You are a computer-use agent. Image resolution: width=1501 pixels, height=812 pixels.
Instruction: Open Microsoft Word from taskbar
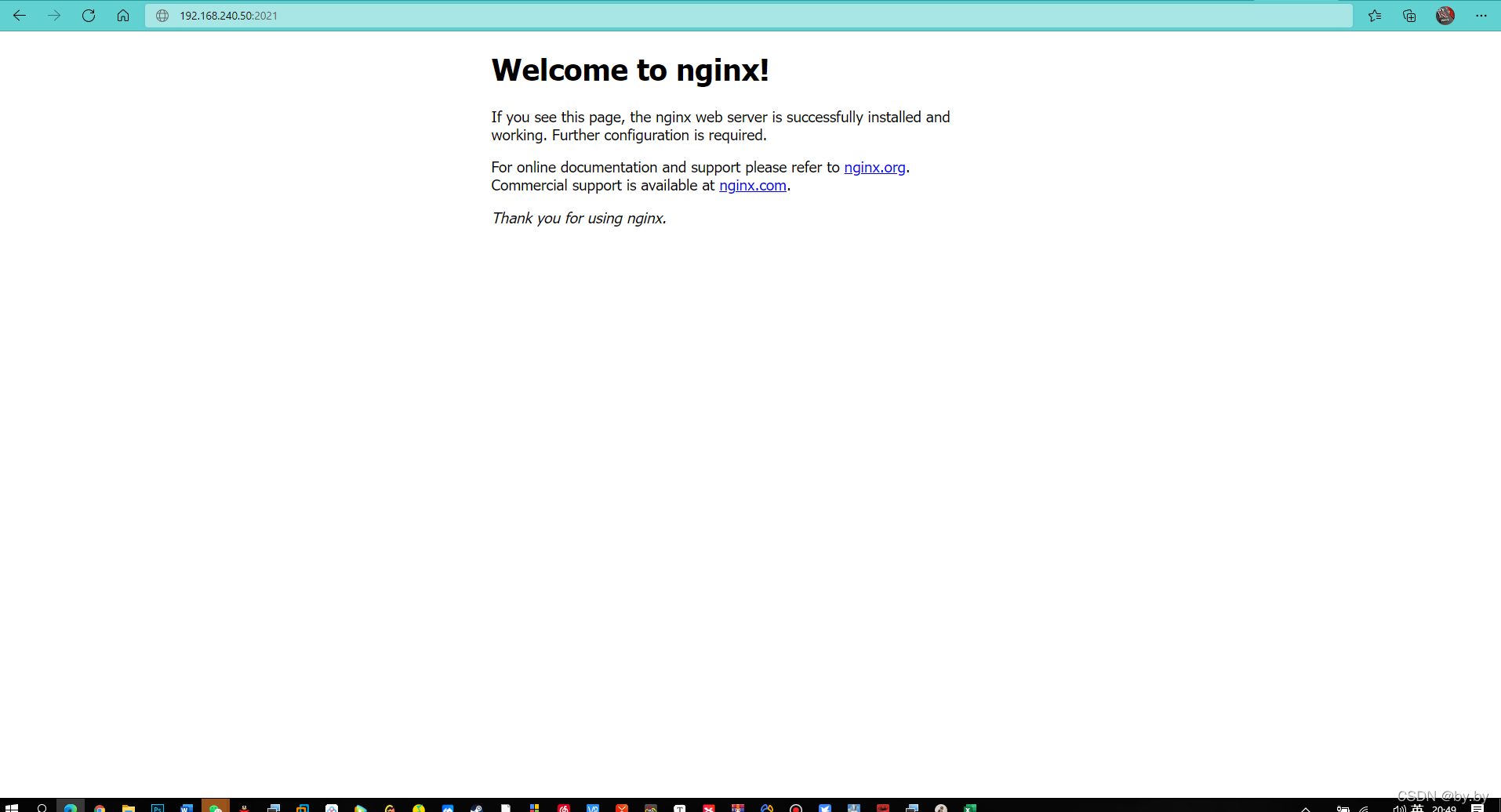pyautogui.click(x=187, y=807)
